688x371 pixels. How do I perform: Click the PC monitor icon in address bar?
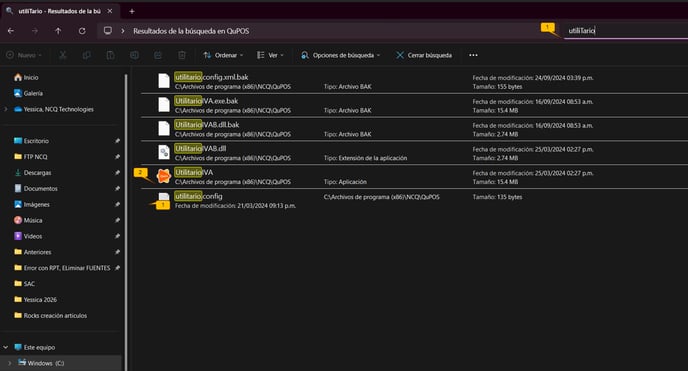(x=108, y=31)
